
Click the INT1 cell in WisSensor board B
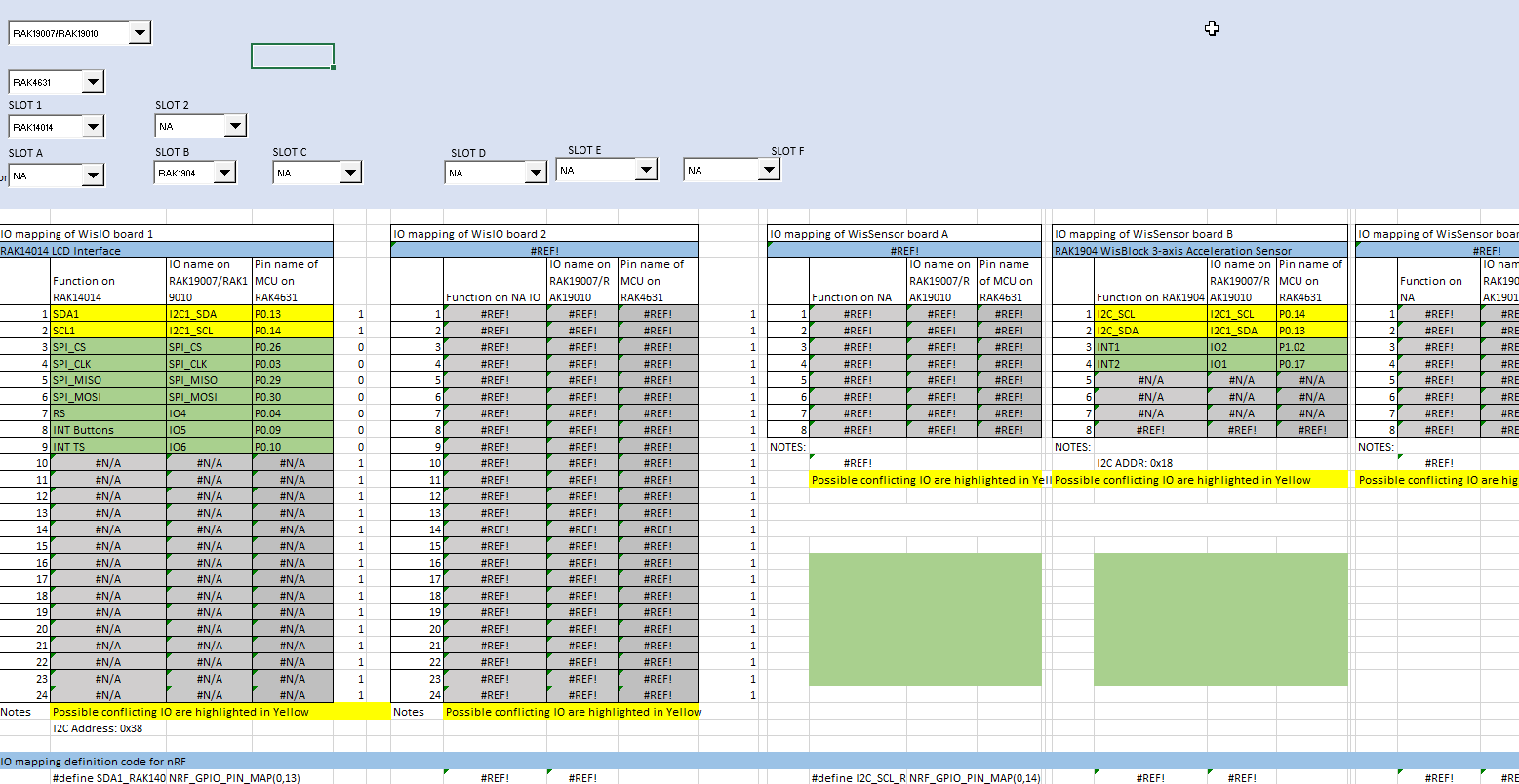pos(1149,347)
